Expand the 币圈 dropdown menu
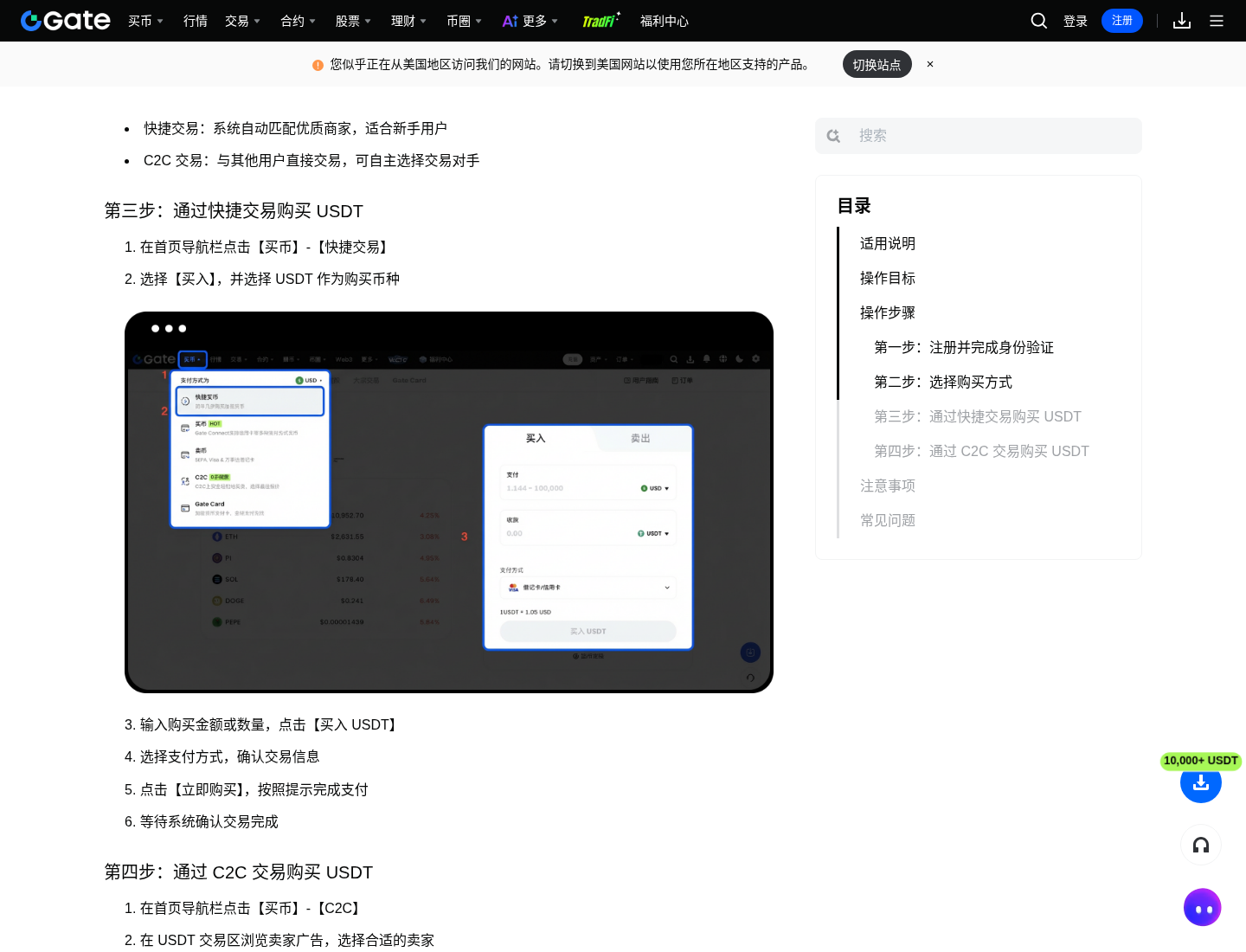The image size is (1246, 952). 464,21
